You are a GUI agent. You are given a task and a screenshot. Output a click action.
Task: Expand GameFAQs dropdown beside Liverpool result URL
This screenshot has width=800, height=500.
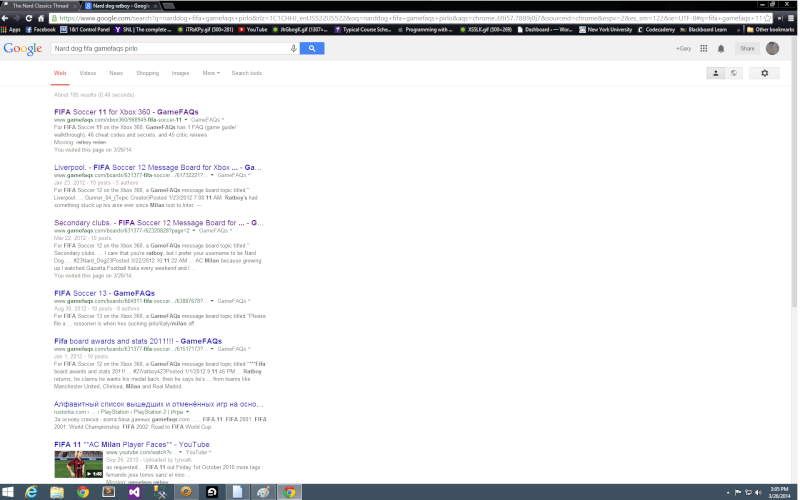(x=234, y=175)
